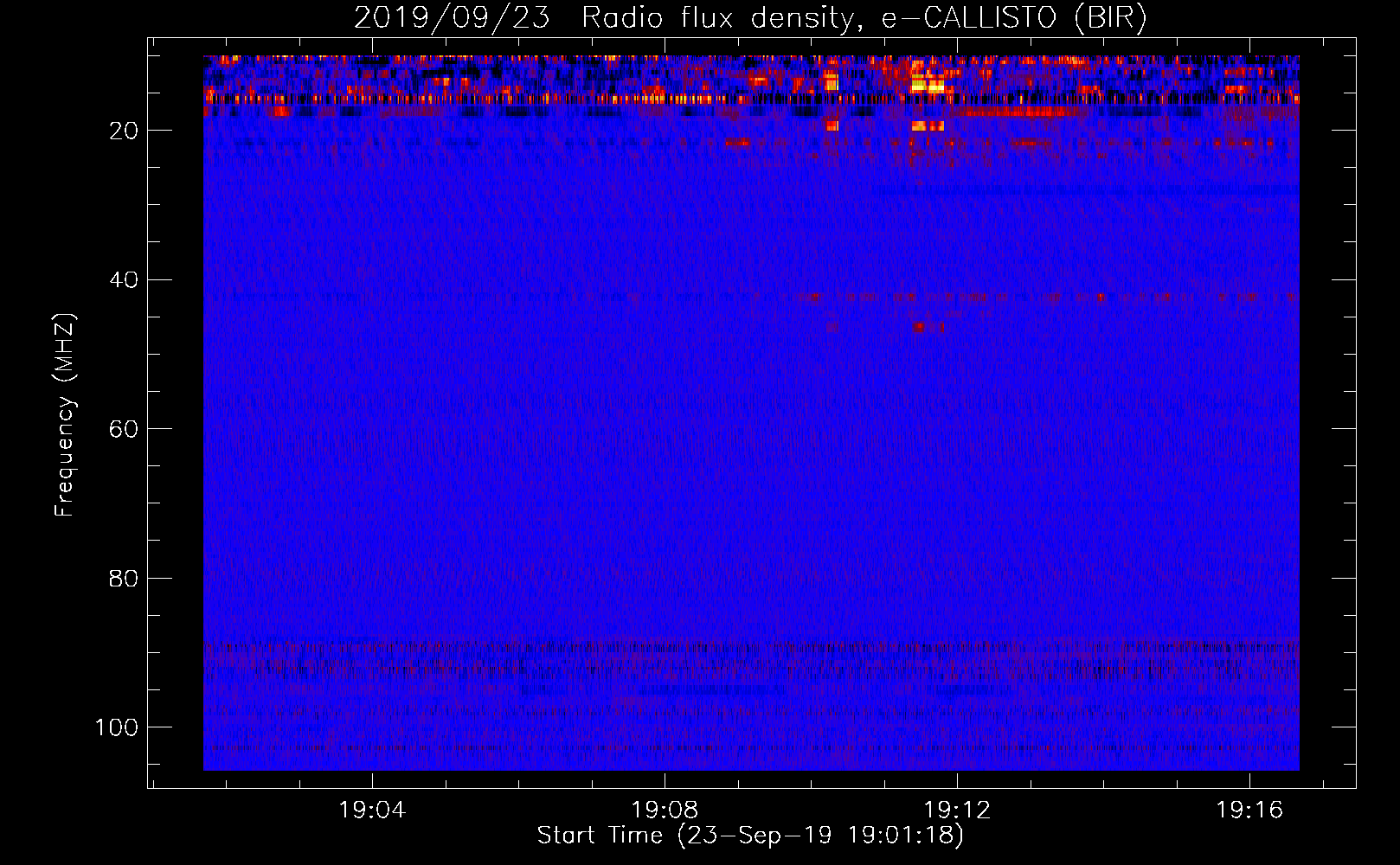
Task: Click the '100' frequency tick label
Action: pyautogui.click(x=117, y=727)
